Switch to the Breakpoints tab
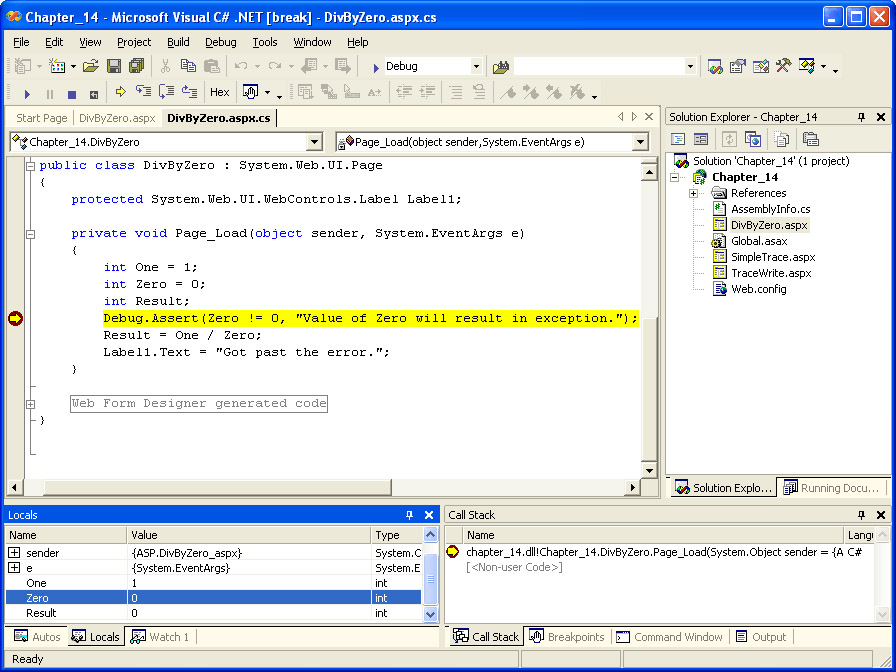Viewport: 896px width, 672px height. click(x=567, y=637)
